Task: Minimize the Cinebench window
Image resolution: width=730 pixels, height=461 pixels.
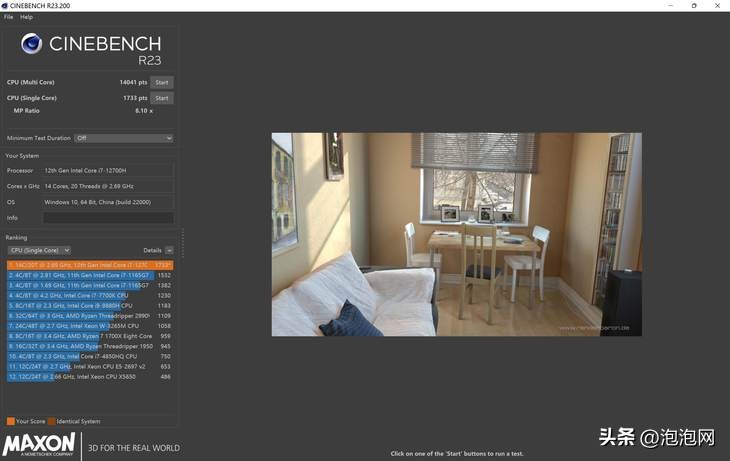Action: [670, 6]
